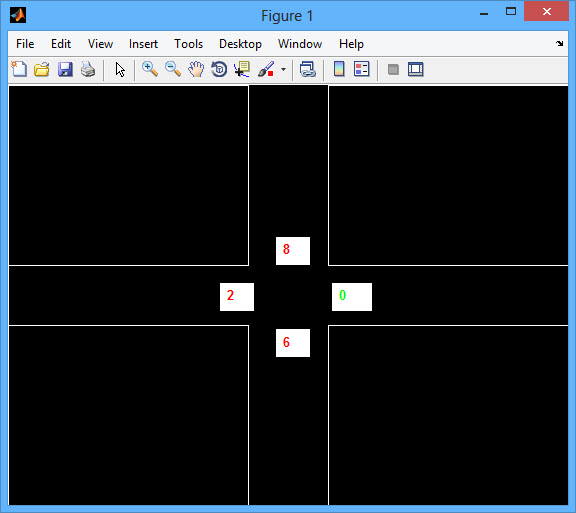Screen dimensions: 576x513
Task: Click the New Figure icon
Action: pyautogui.click(x=19, y=69)
